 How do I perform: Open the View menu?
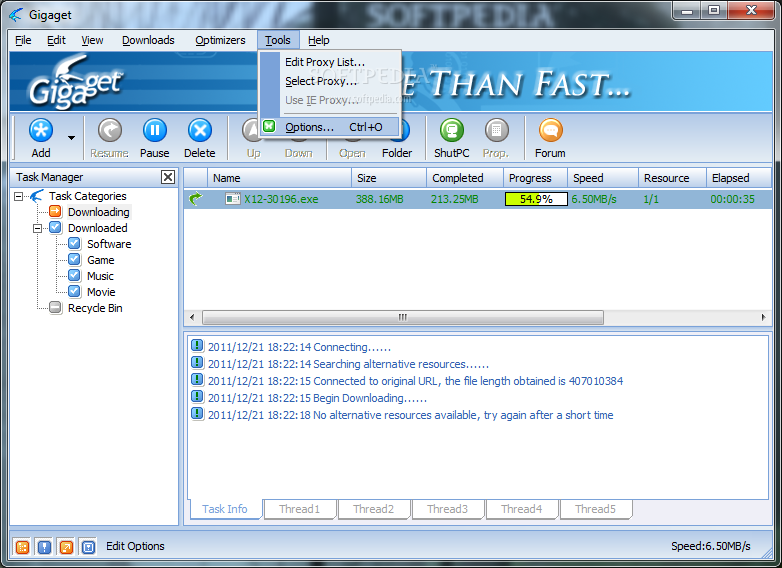point(92,40)
